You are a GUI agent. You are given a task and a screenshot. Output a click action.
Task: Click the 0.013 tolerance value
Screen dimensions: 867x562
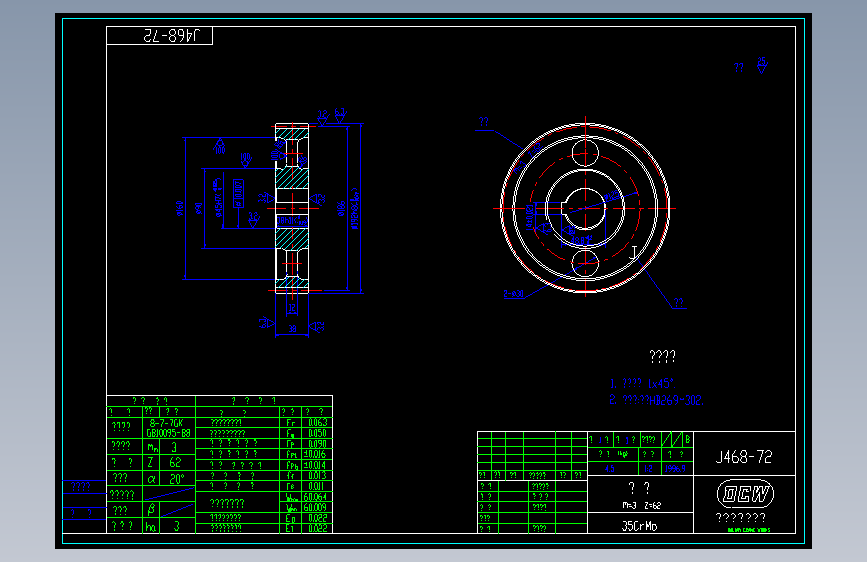317,476
